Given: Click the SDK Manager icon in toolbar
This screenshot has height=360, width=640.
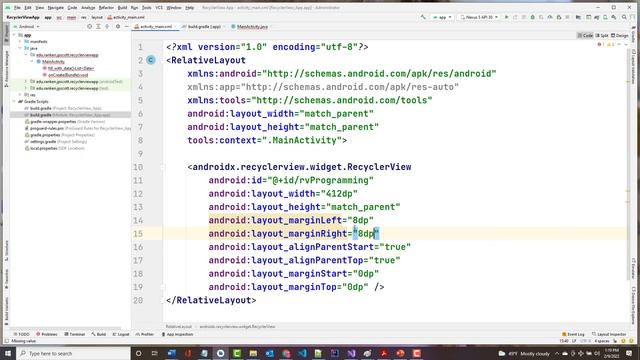Looking at the screenshot, I should tap(613, 17).
